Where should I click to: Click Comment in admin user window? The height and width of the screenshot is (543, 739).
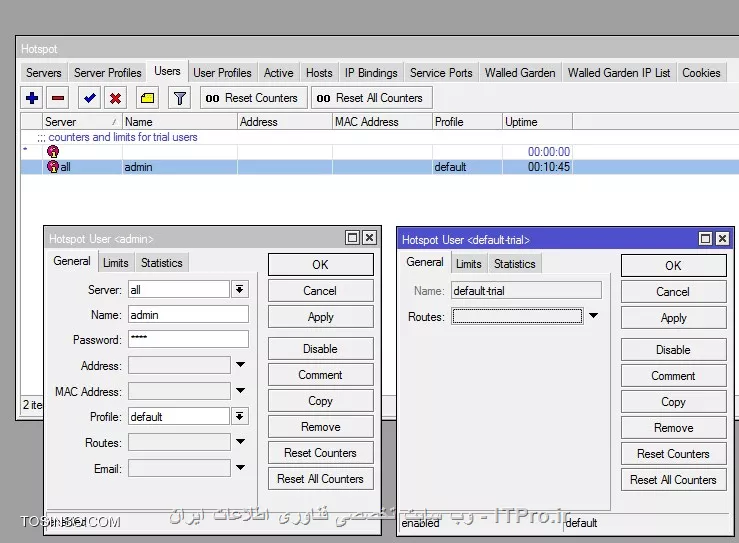(x=320, y=375)
